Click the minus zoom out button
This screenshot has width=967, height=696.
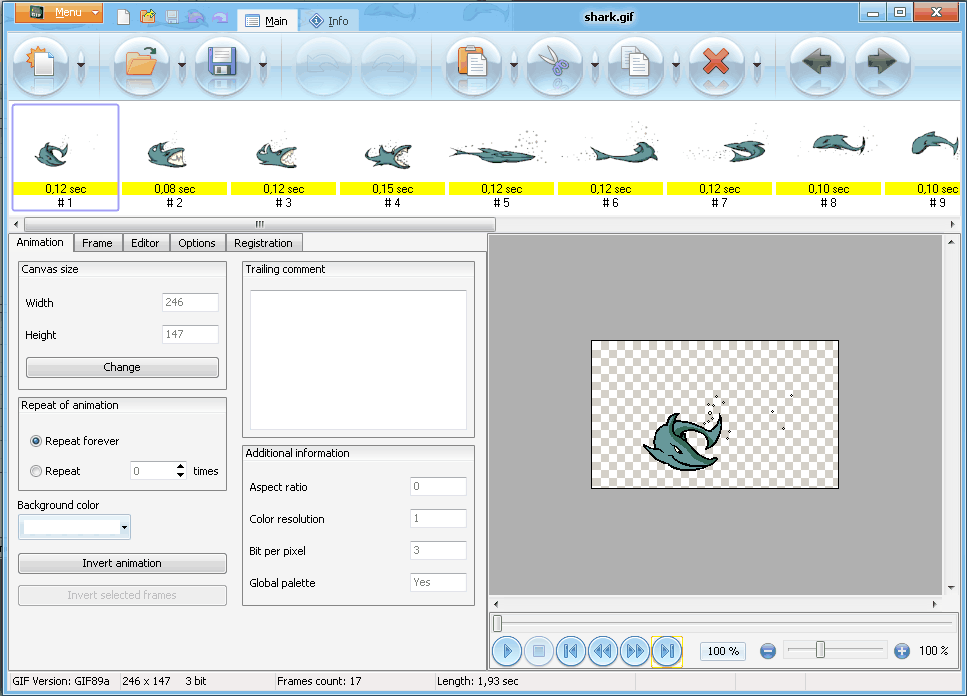(x=768, y=651)
